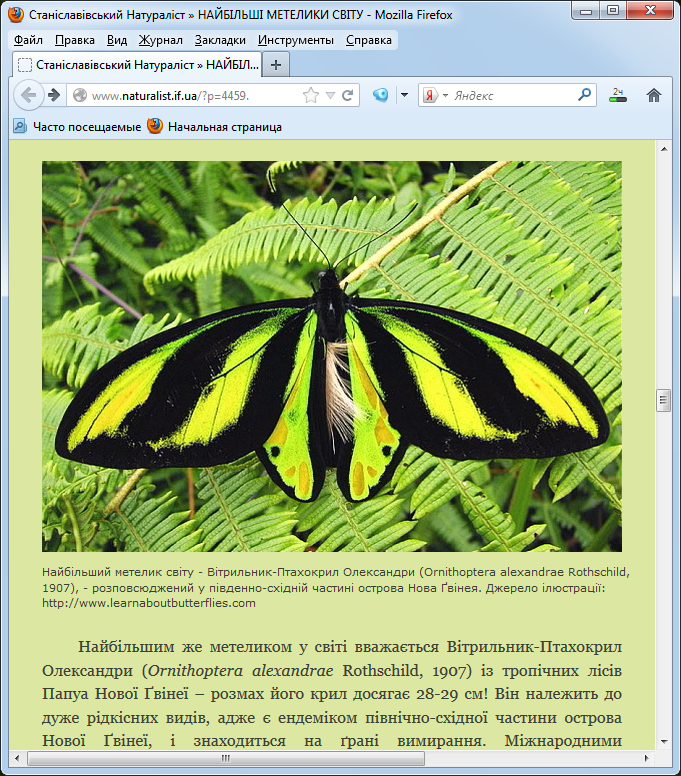Open Начальная страница bookmark
Screen dimensions: 681x776
coord(214,127)
